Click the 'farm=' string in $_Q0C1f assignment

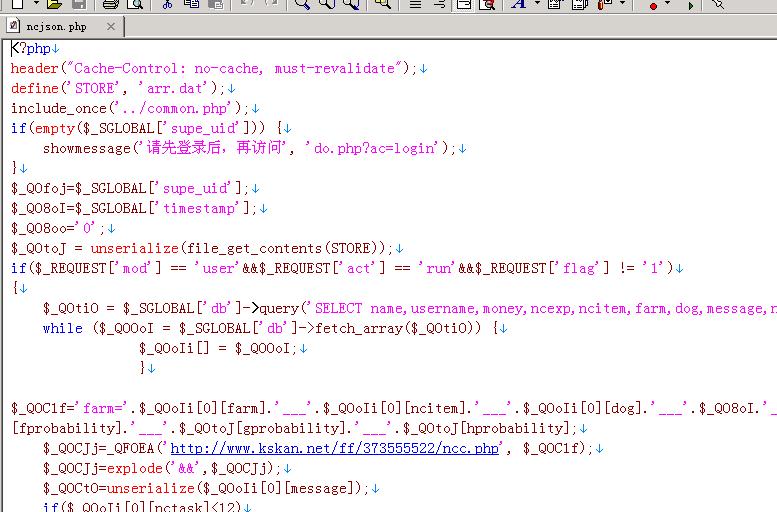point(103,408)
